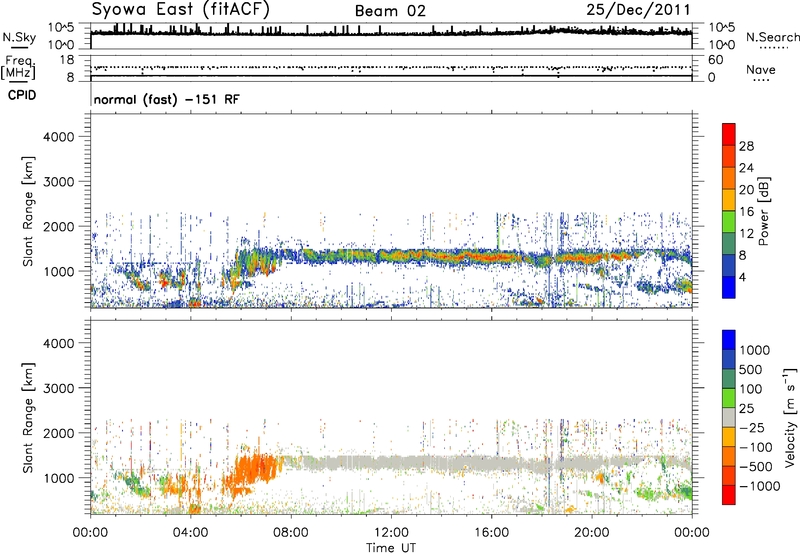Viewport: 800px width, 554px height.
Task: Click the Velocity [m s-1] colorbar title
Action: coord(790,417)
